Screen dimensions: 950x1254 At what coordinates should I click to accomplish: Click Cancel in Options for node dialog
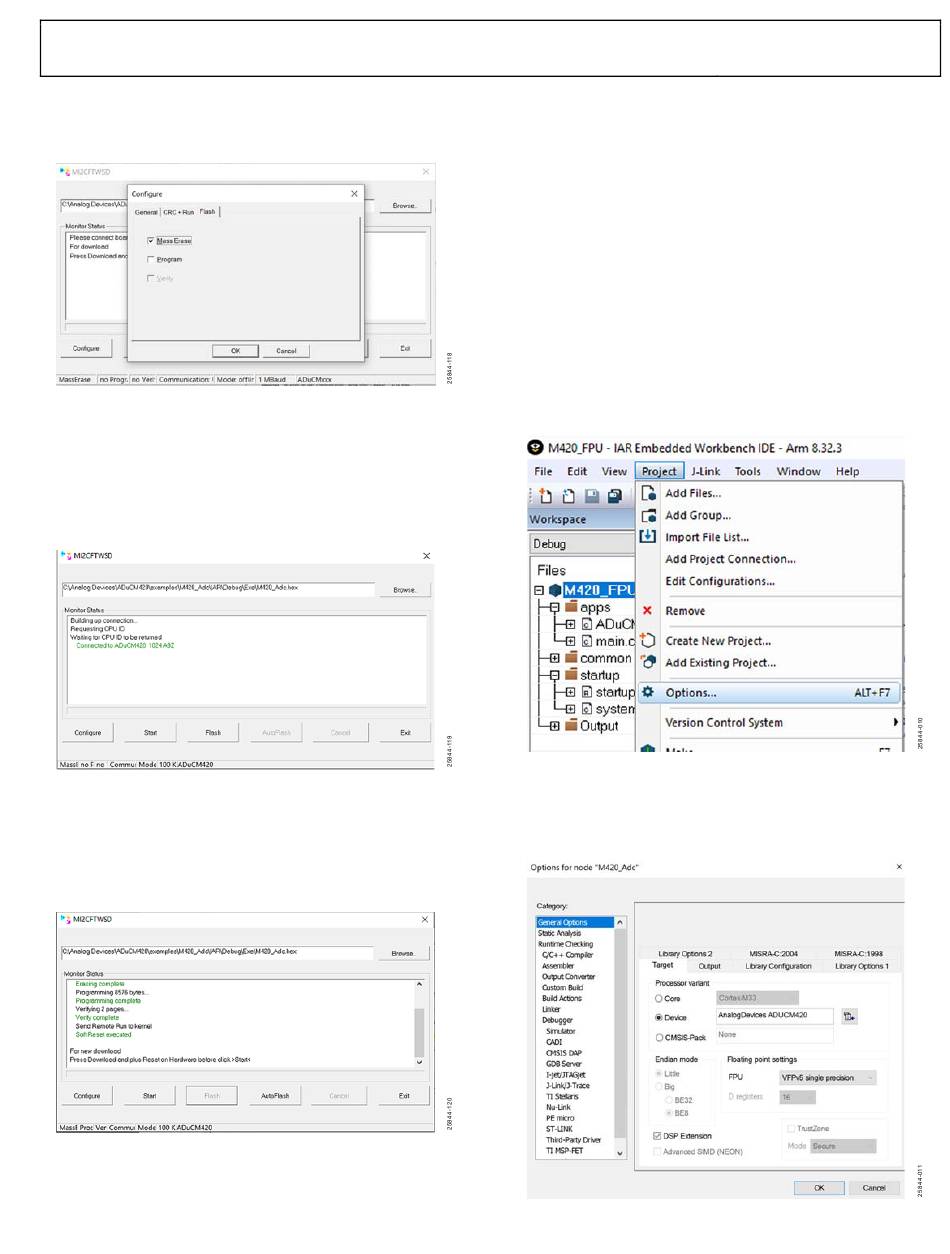[x=874, y=1188]
